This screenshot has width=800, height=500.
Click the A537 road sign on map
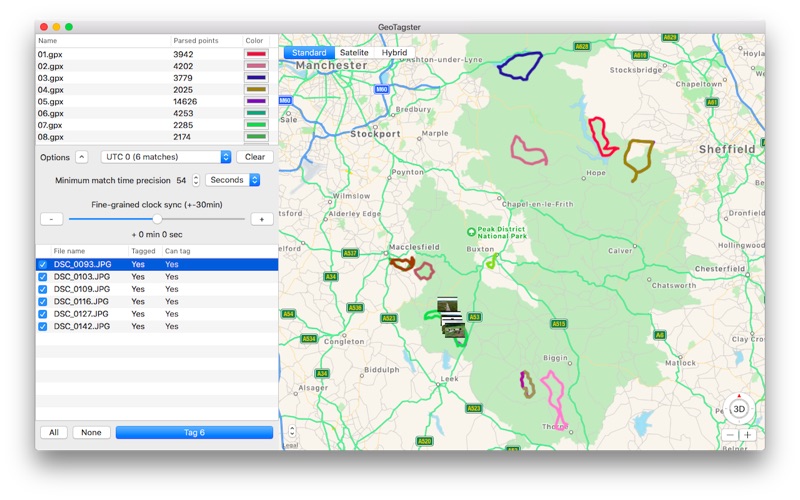pos(349,253)
